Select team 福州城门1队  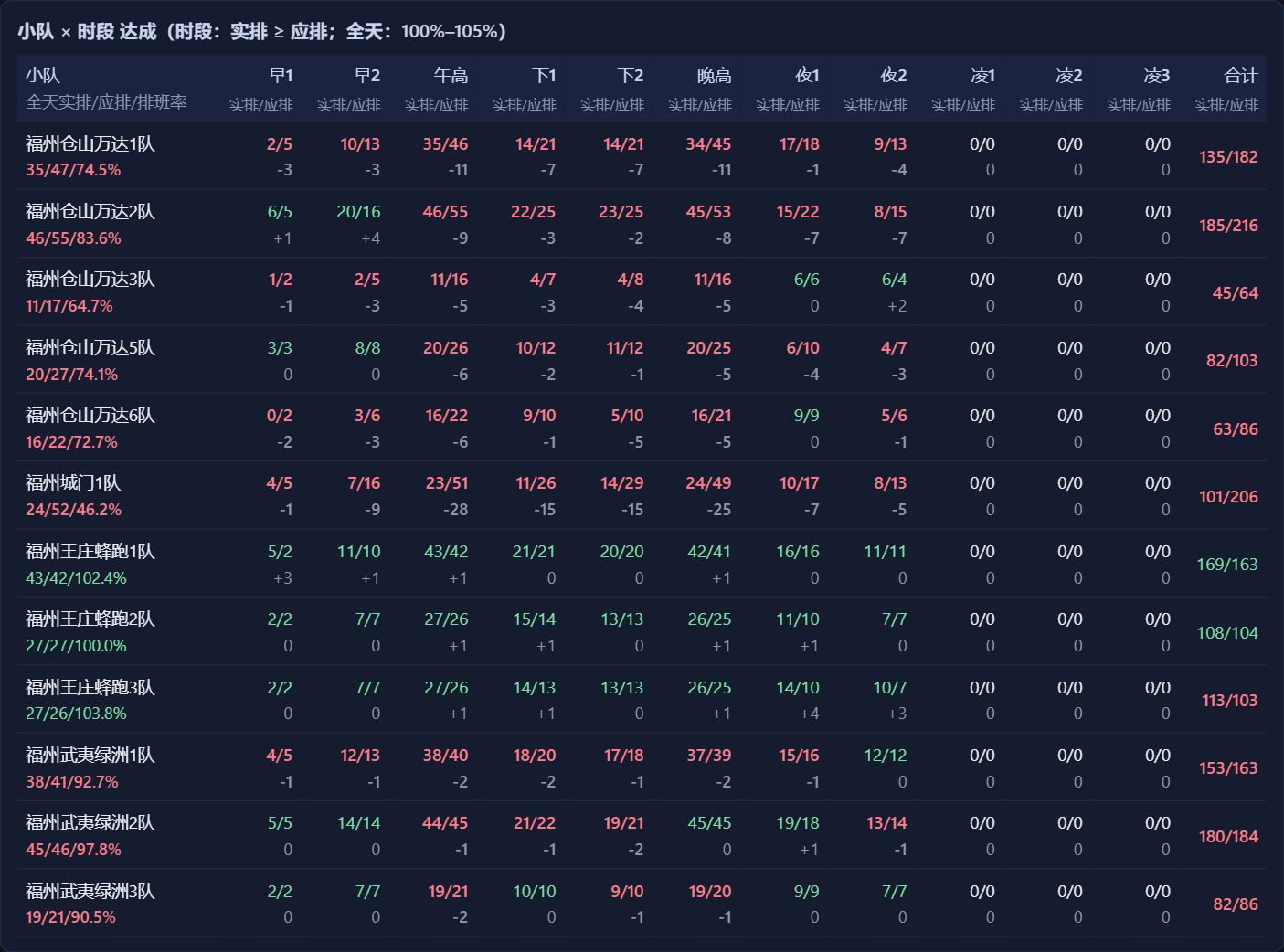(x=73, y=483)
